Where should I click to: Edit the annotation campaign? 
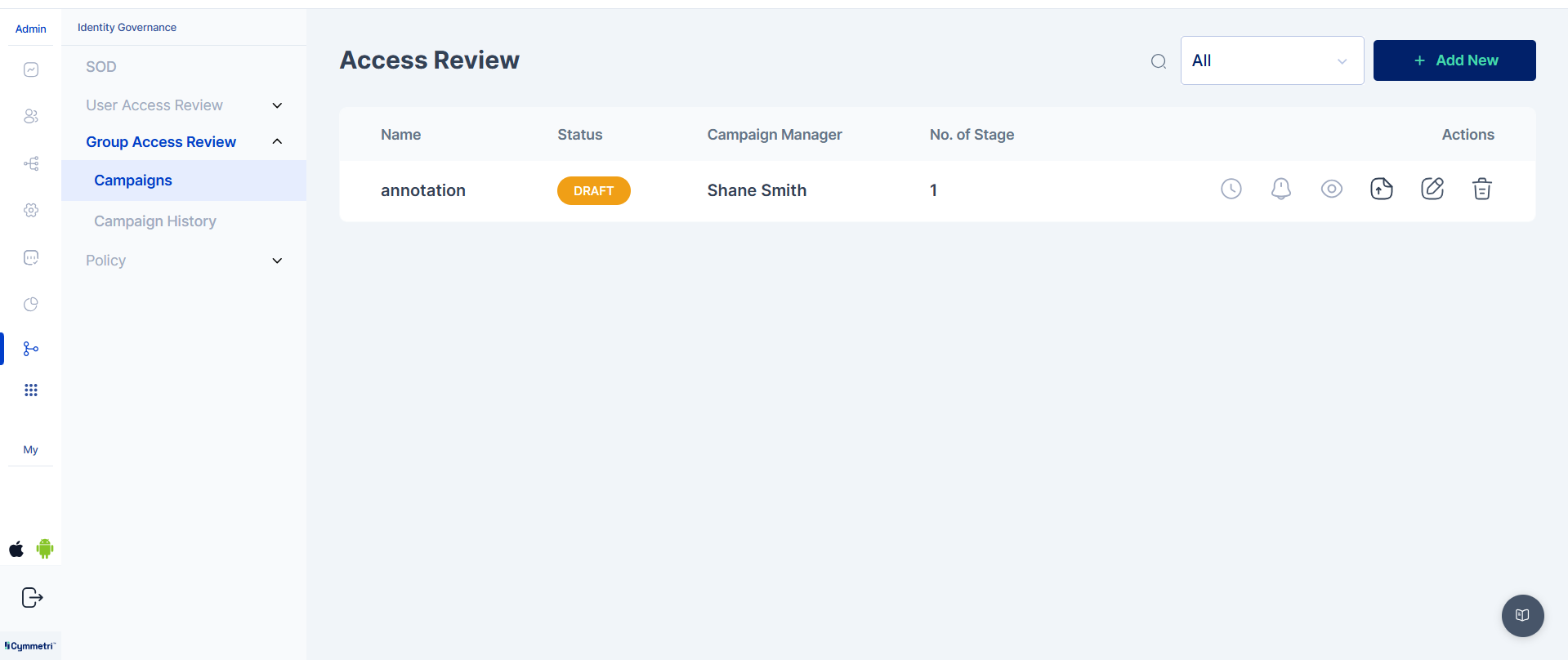tap(1432, 190)
